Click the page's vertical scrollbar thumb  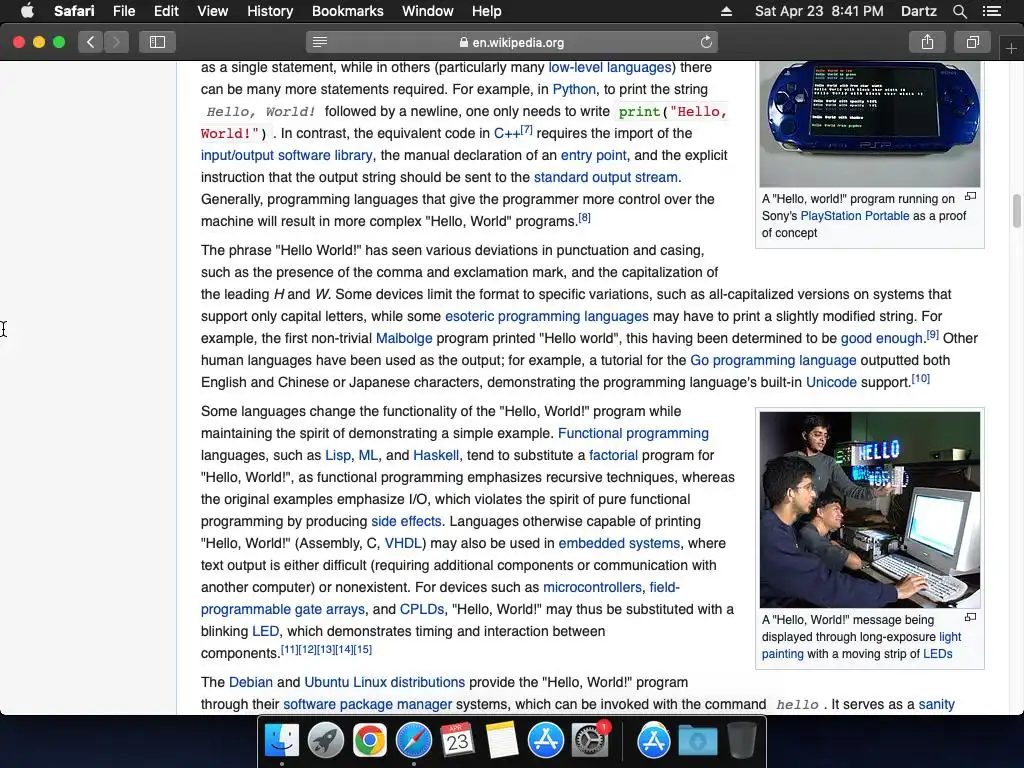pyautogui.click(x=1016, y=210)
